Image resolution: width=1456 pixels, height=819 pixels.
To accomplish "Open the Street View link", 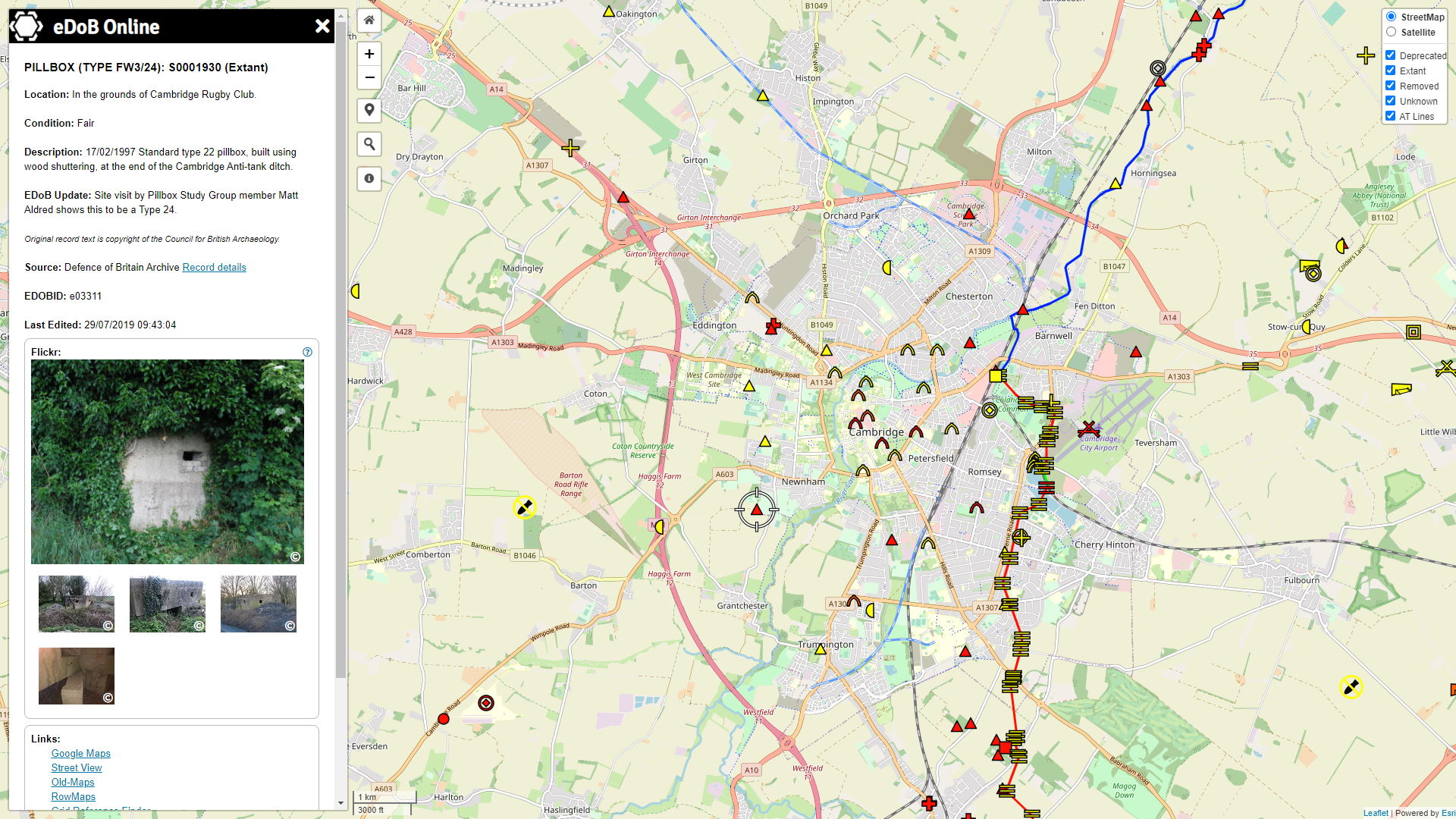I will click(76, 768).
